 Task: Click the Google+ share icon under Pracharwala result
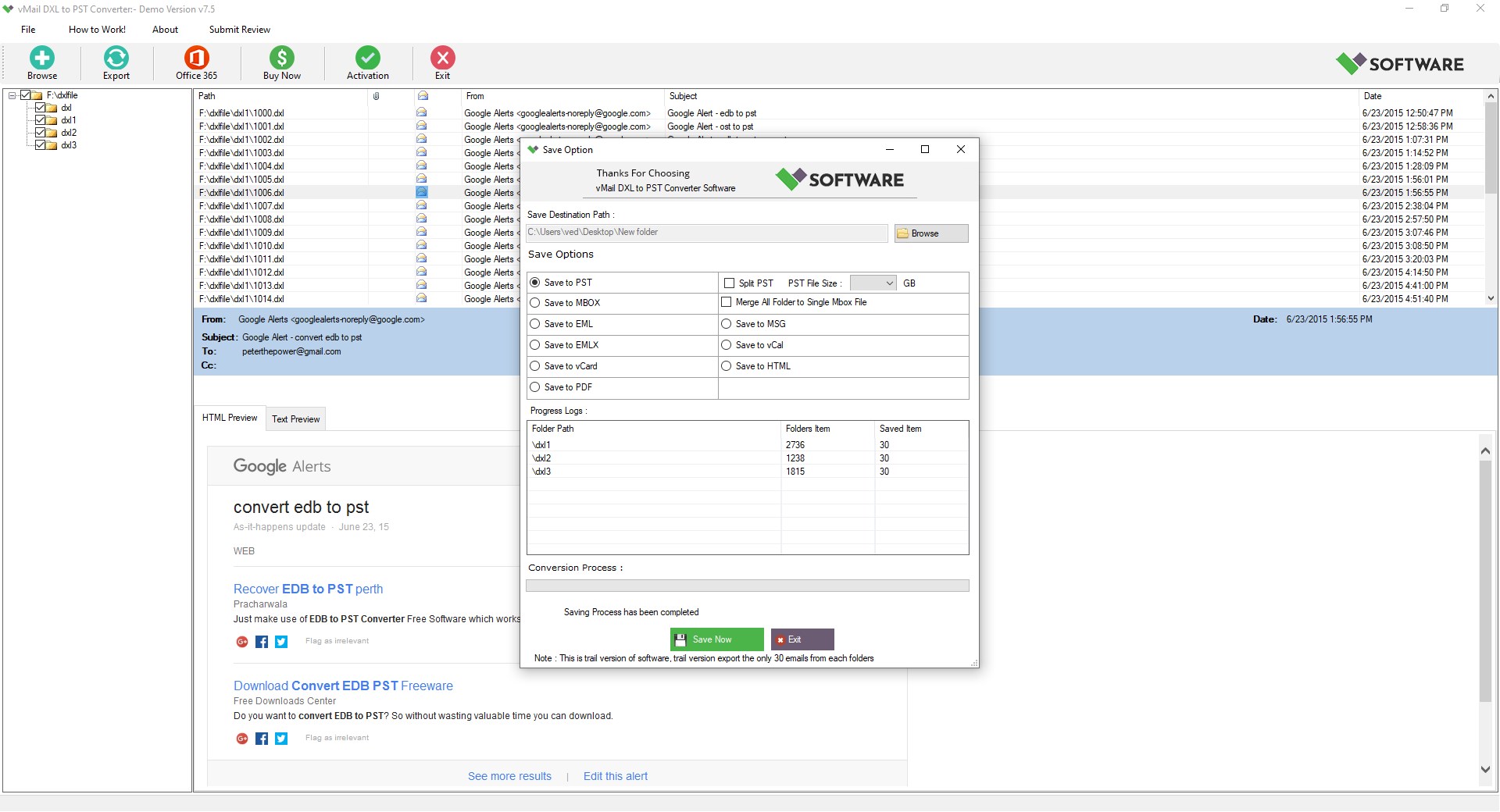[242, 642]
